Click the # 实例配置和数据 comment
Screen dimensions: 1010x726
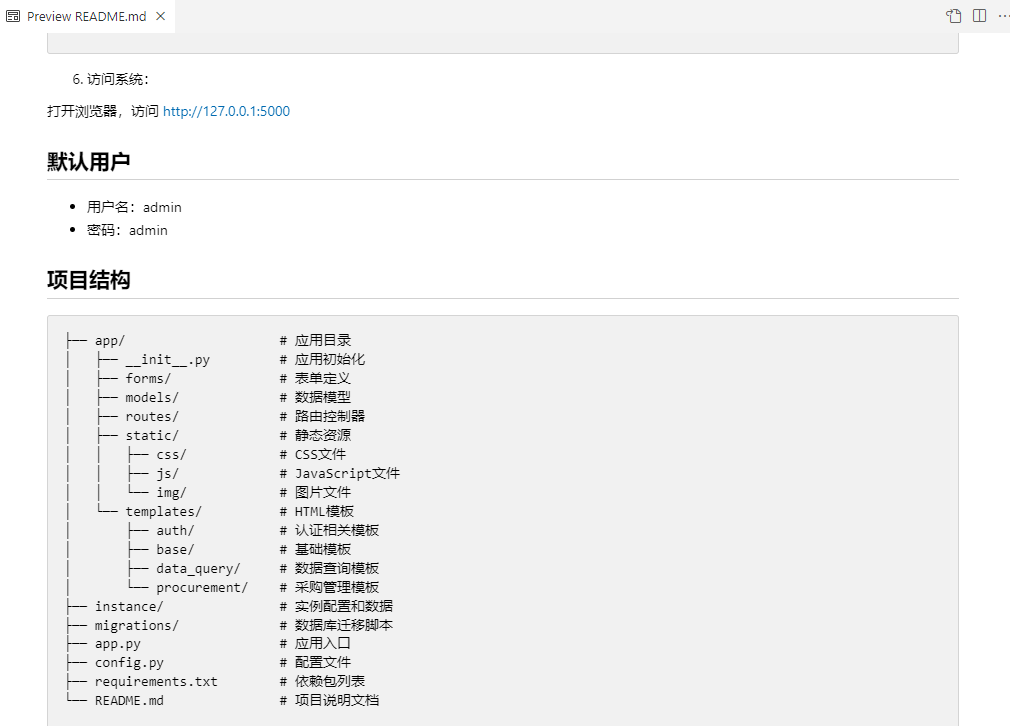pyautogui.click(x=337, y=607)
